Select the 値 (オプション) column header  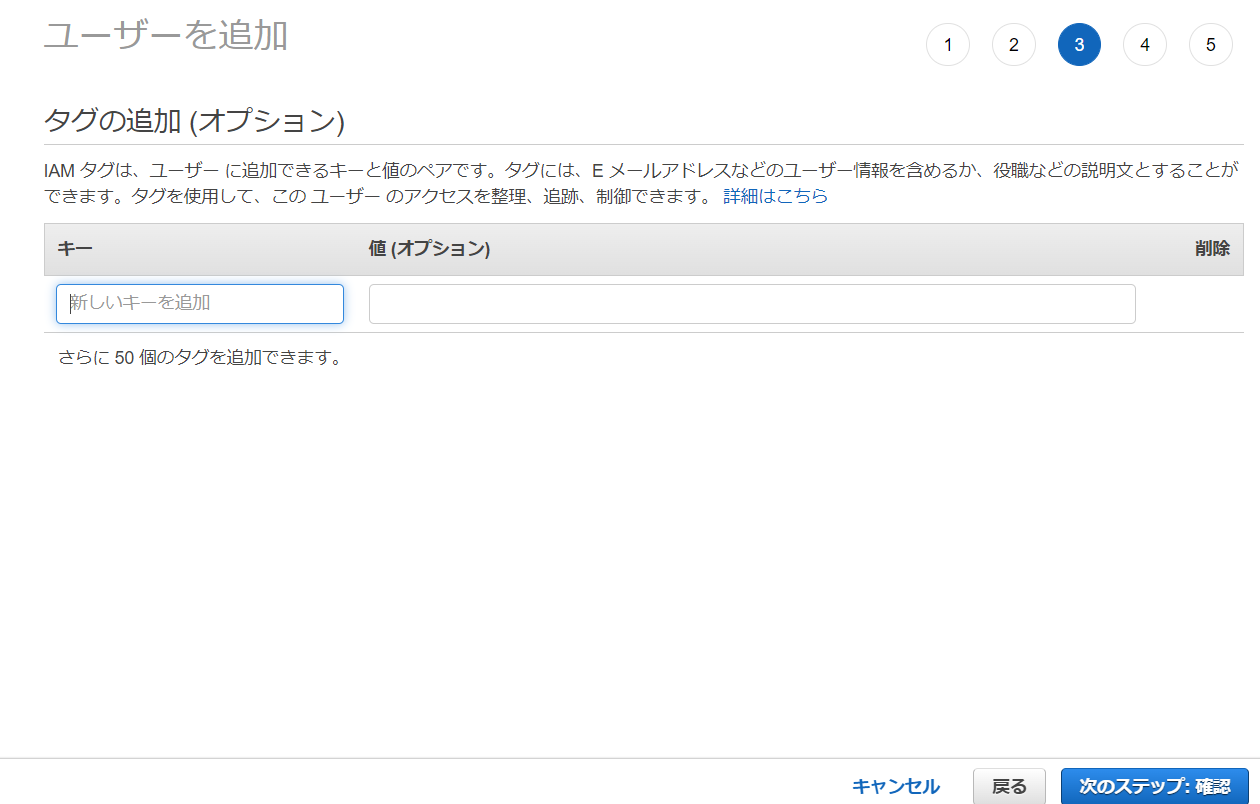(429, 249)
